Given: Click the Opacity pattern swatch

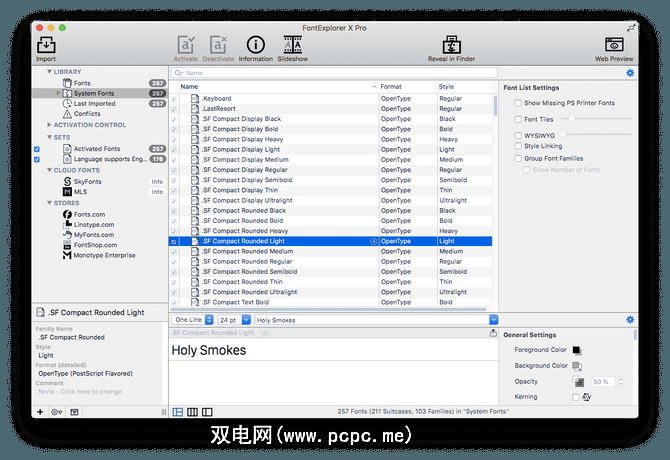Looking at the screenshot, I should pyautogui.click(x=579, y=382).
